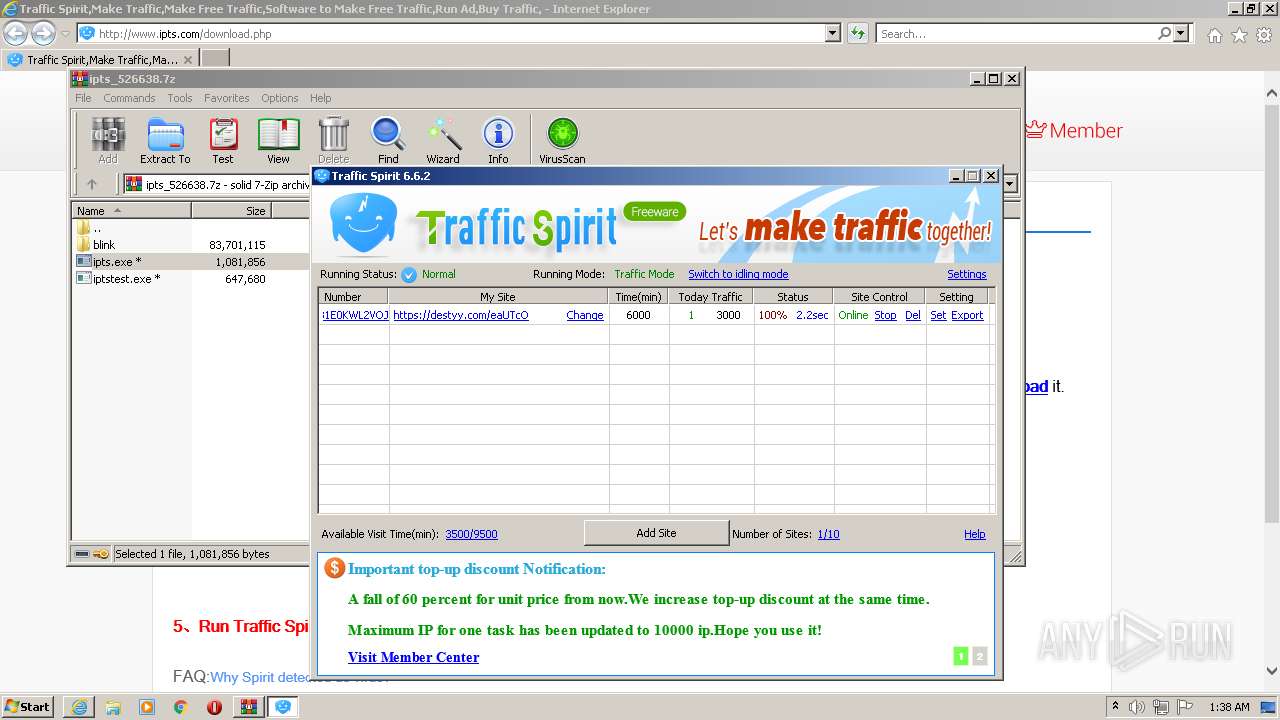Click the Internet Explorer taskbar icon
This screenshot has height=720, width=1280.
coord(79,707)
